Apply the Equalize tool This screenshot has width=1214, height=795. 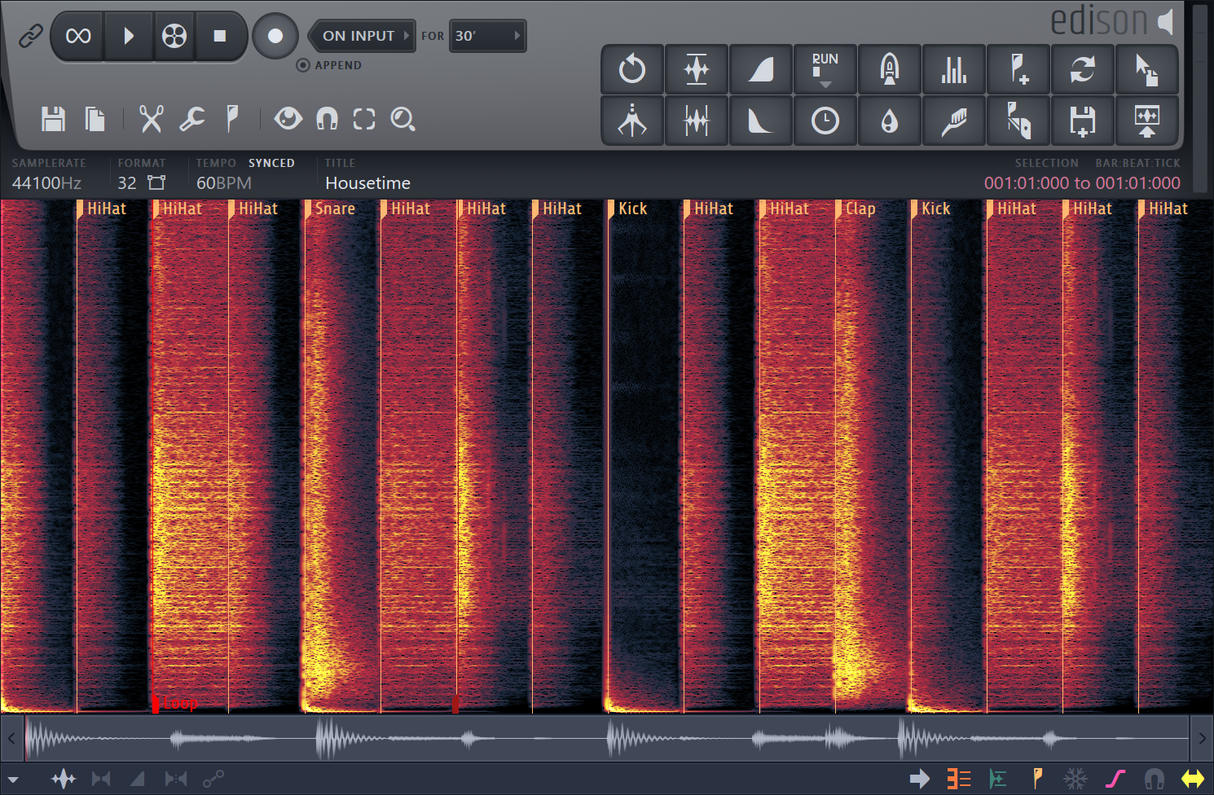[x=954, y=69]
